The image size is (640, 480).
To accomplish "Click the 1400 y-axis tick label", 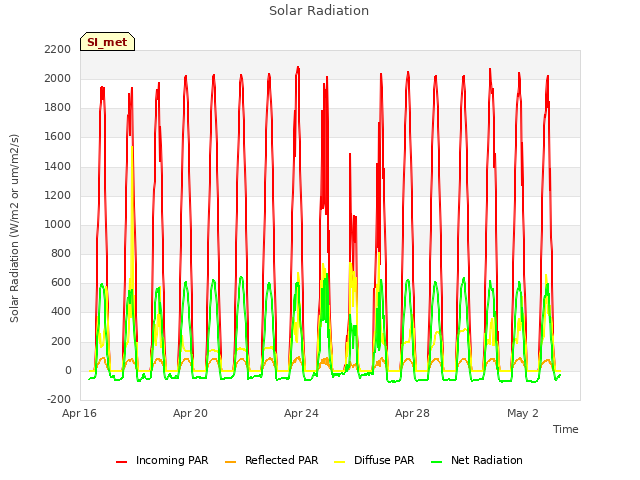I will [58, 167].
